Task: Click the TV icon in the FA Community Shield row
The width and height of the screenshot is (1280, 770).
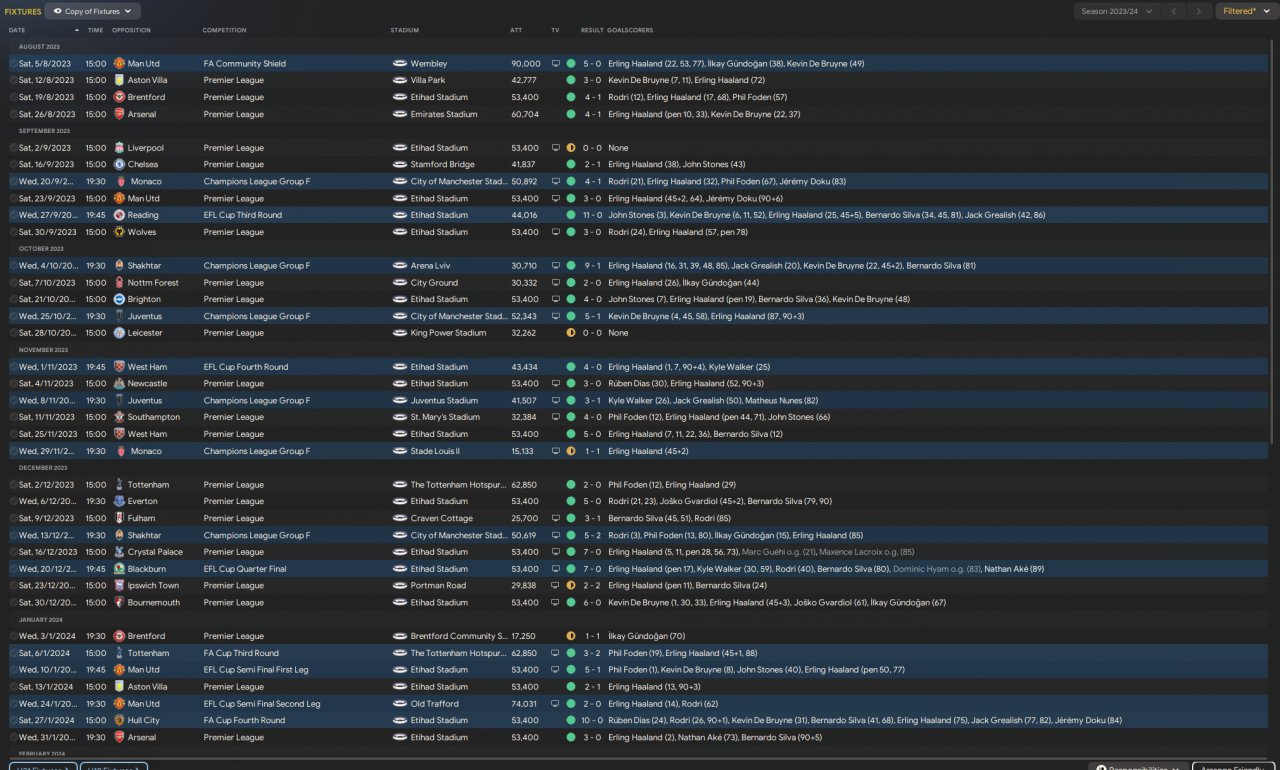Action: pyautogui.click(x=556, y=63)
